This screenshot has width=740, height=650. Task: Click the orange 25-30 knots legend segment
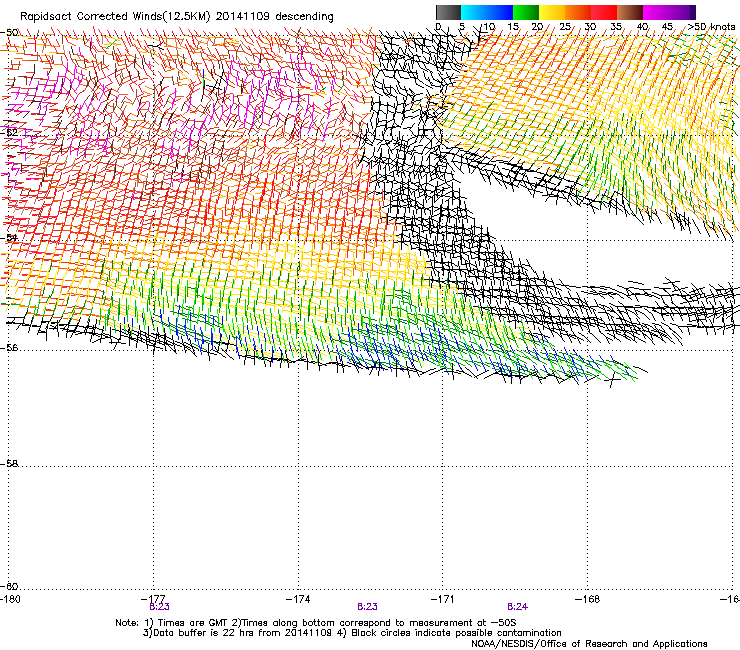click(x=578, y=12)
